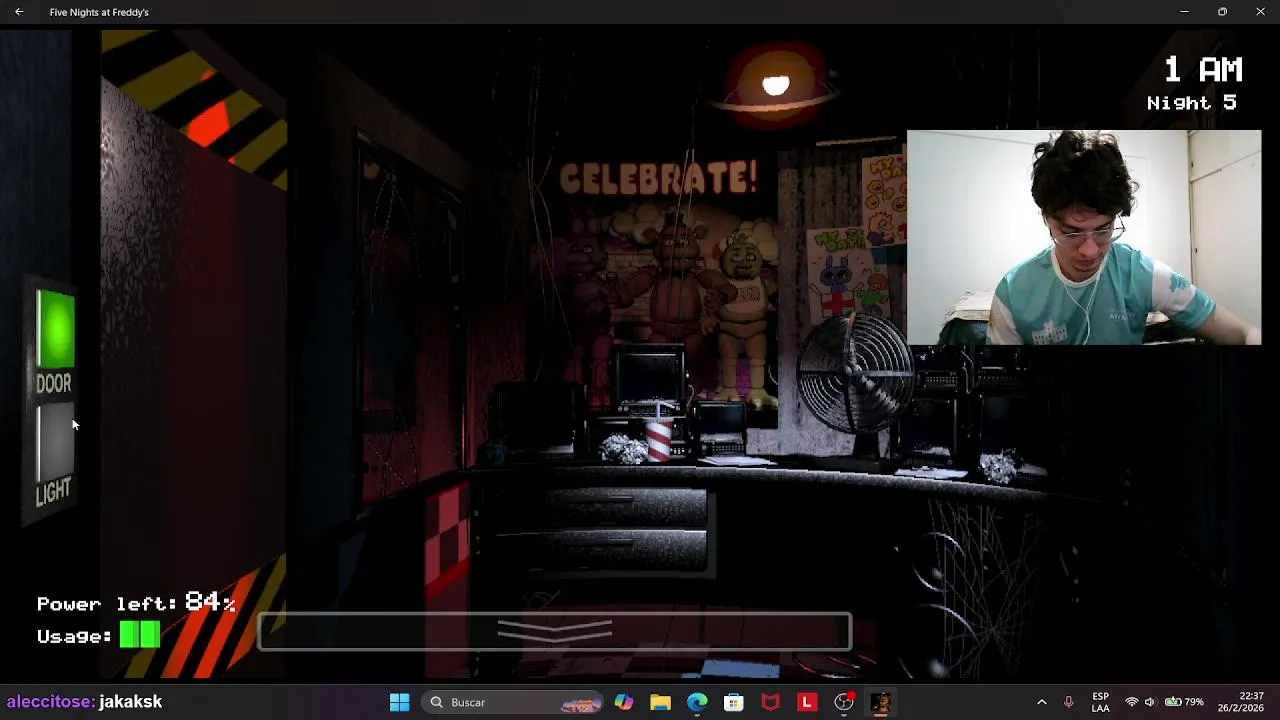
Task: Open Copilot from the taskbar
Action: point(624,702)
